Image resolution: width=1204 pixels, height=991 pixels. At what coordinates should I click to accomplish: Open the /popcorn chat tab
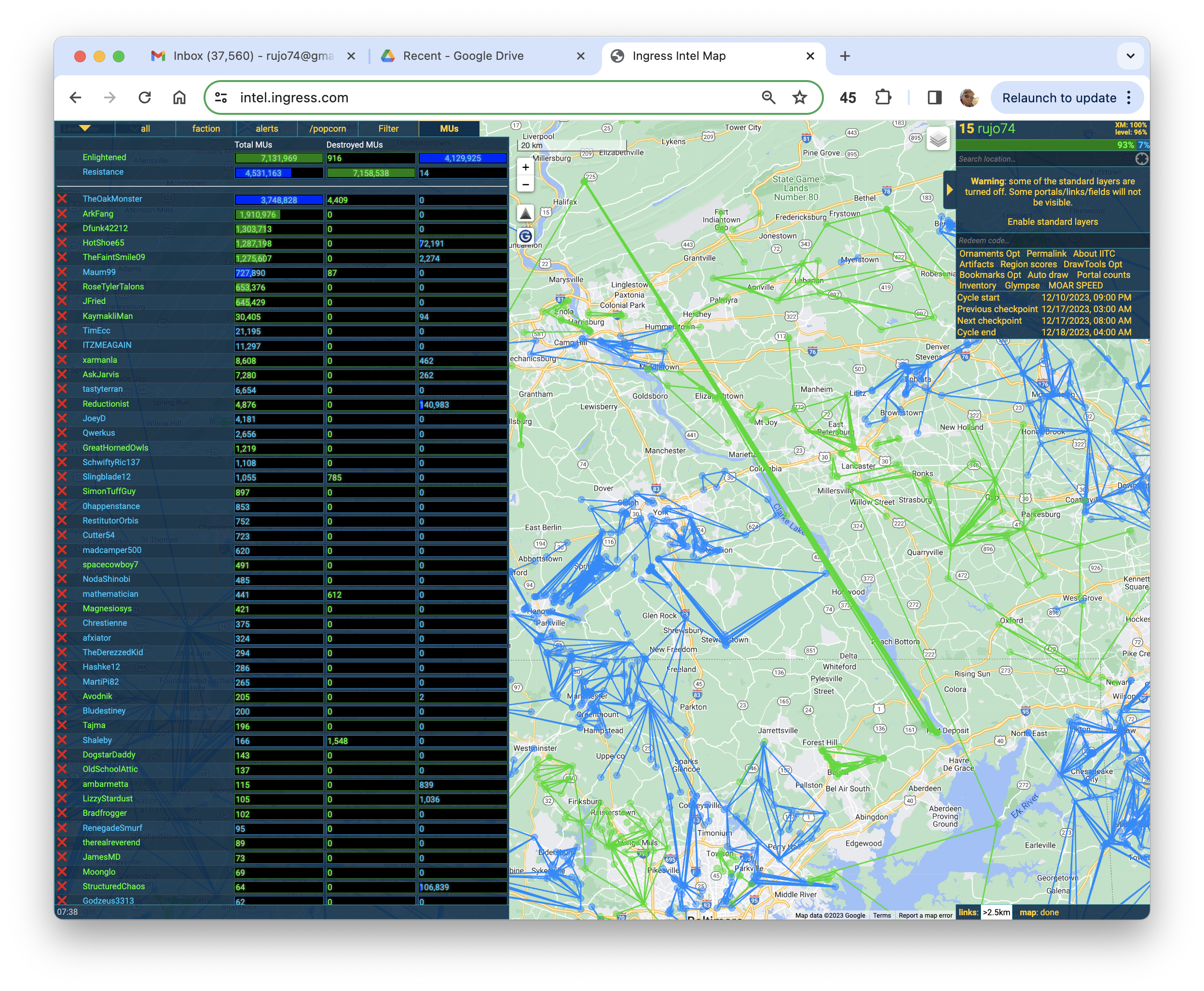click(328, 128)
